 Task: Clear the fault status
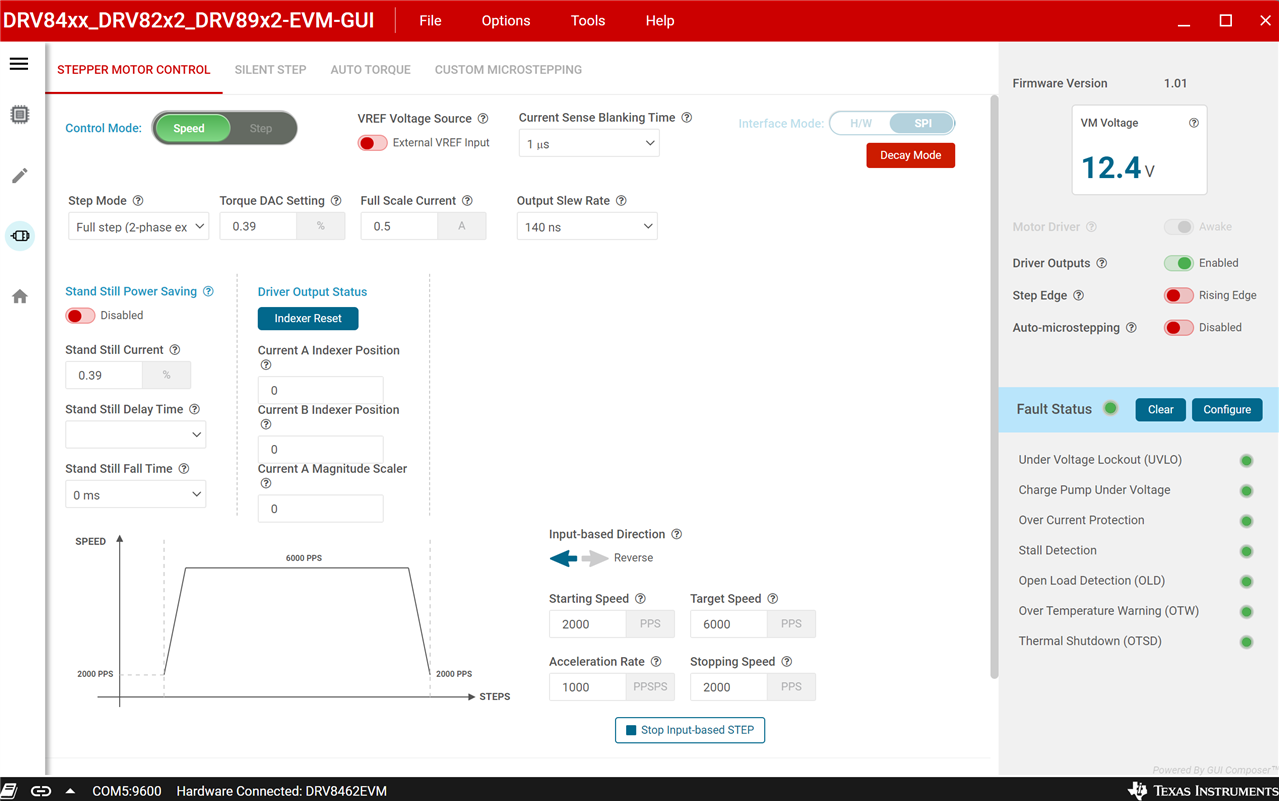coord(1160,410)
